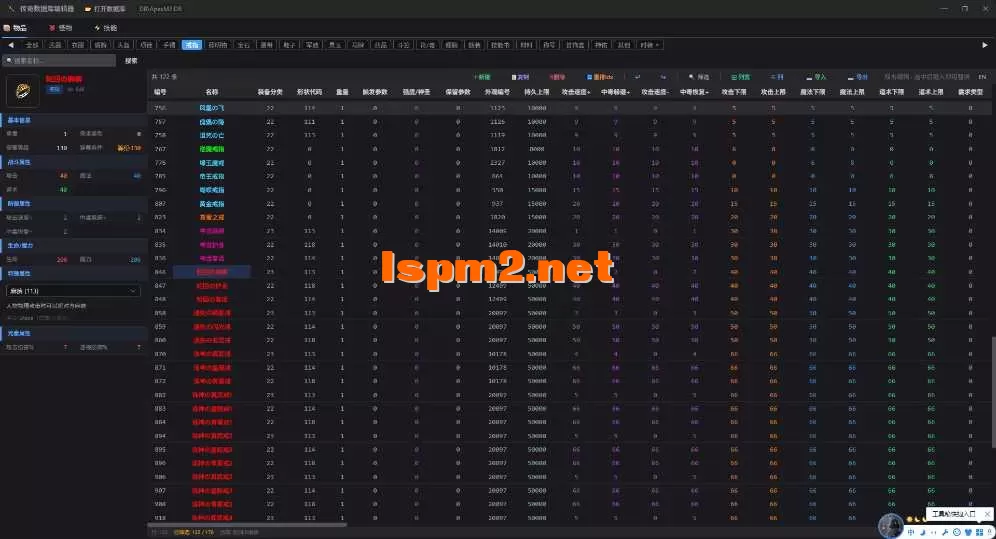Screen dimensions: 996x539
Task: Collapse the 战斗属性 section header
Action: pos(74,162)
